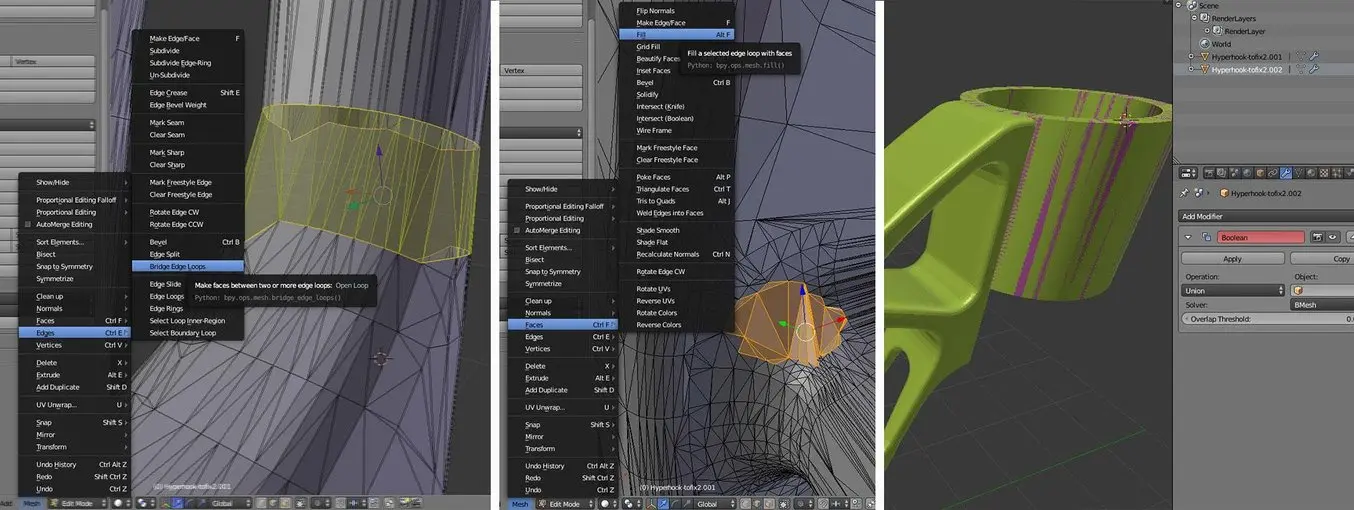Select Hyperhook-tofix2.002 in the outliner
The image size is (1354, 510).
1247,69
